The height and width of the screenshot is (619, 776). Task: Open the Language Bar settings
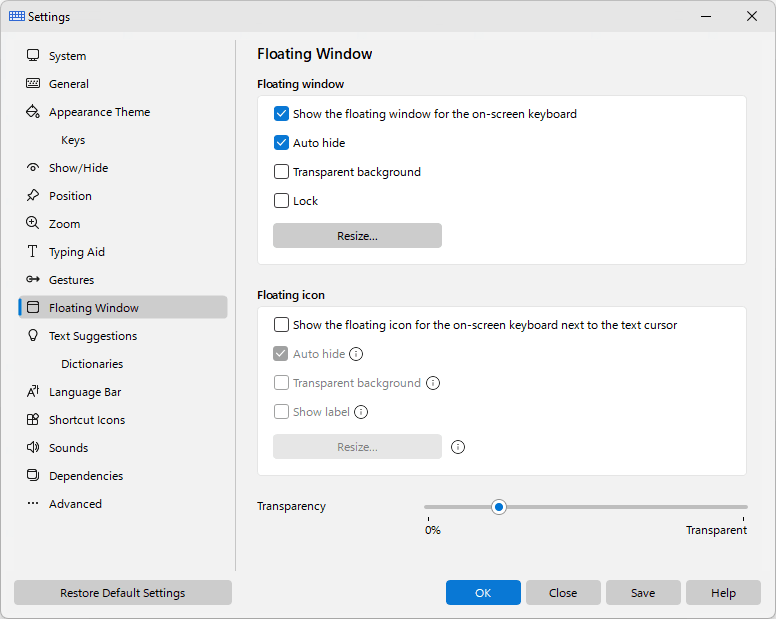[123, 392]
